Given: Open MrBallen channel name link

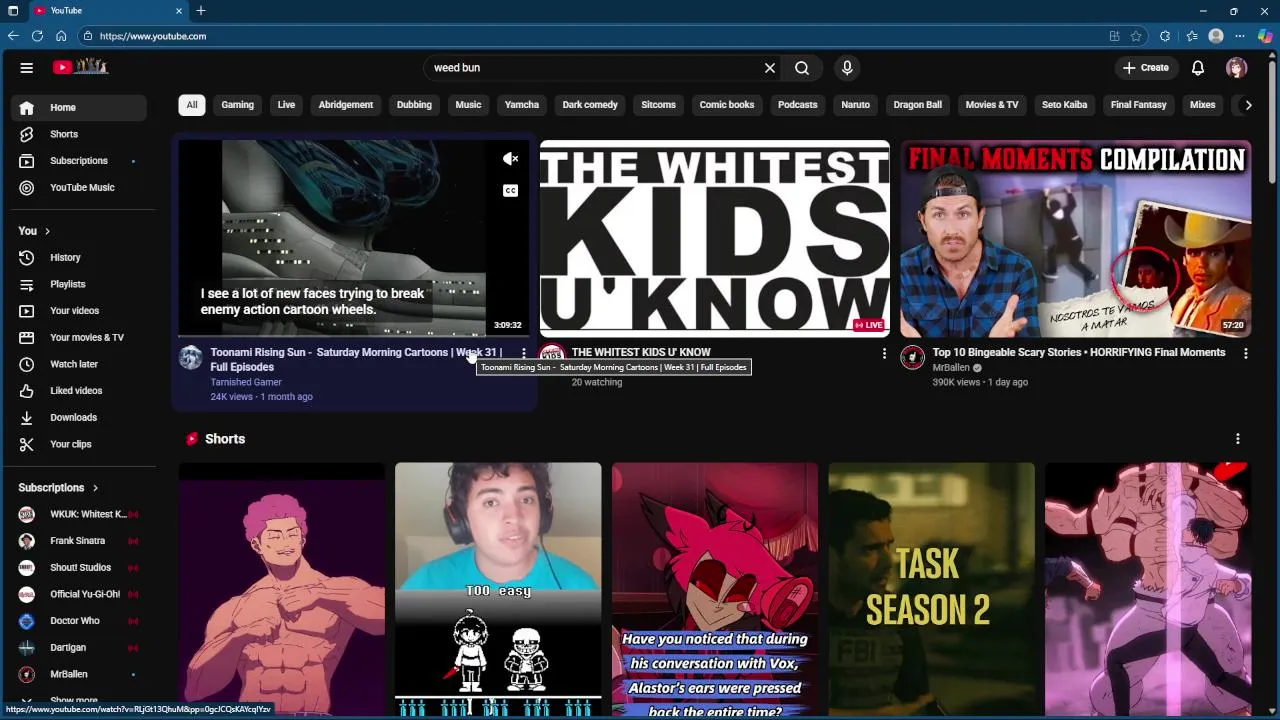Looking at the screenshot, I should [x=951, y=368].
